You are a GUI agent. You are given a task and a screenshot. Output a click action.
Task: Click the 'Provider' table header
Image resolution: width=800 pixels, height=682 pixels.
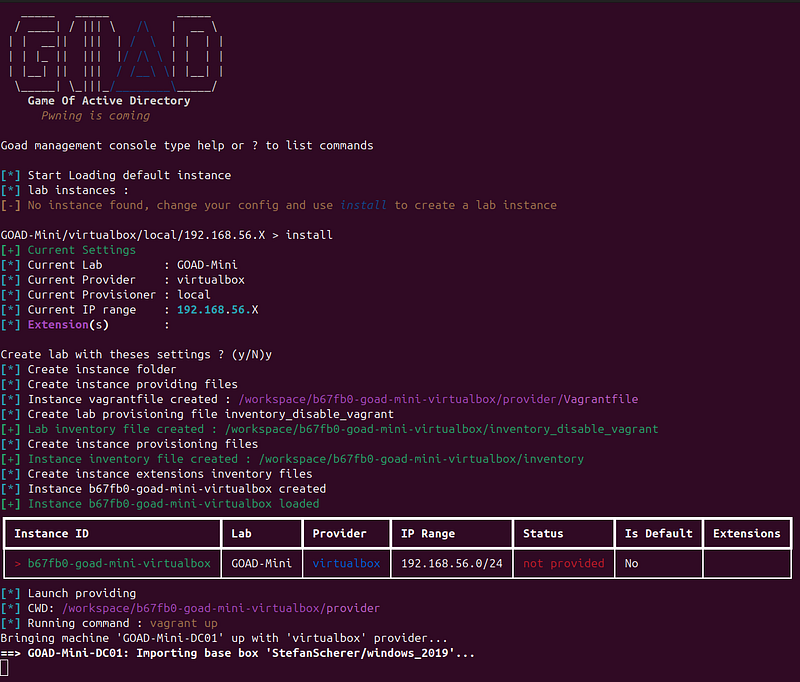tap(339, 534)
